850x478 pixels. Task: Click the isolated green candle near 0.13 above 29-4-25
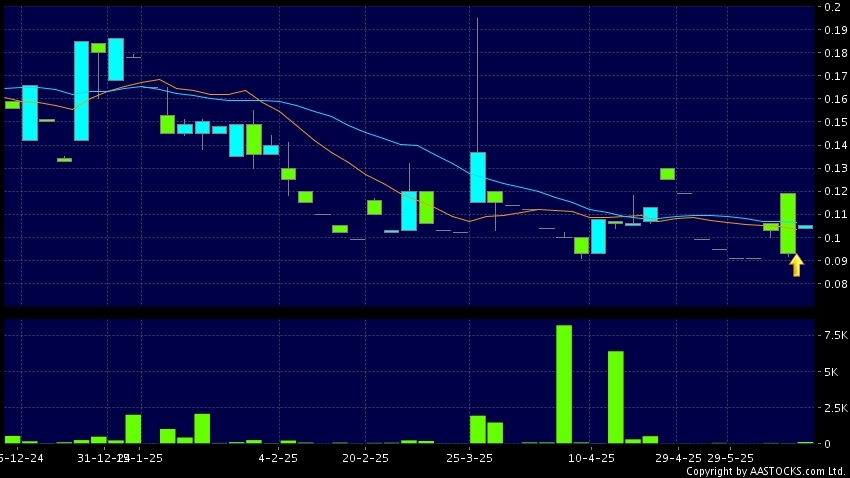coord(667,174)
